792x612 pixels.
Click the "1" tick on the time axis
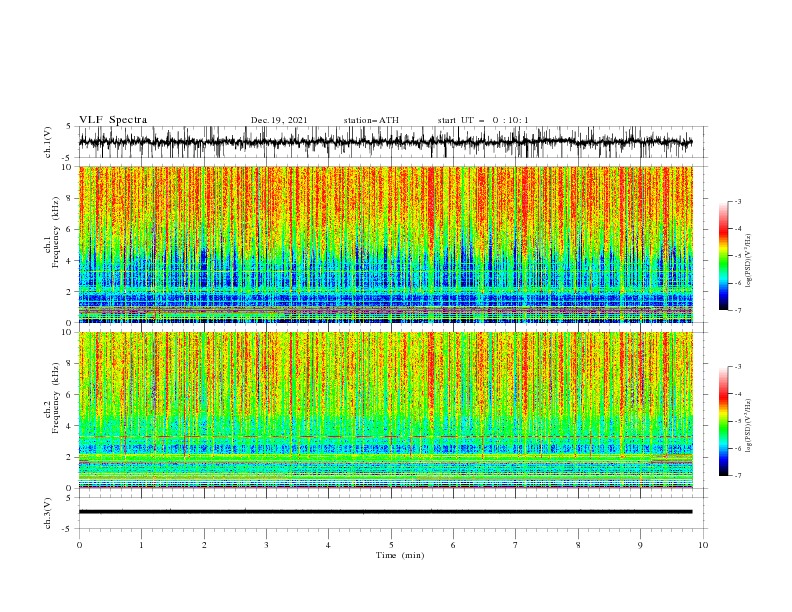point(141,545)
